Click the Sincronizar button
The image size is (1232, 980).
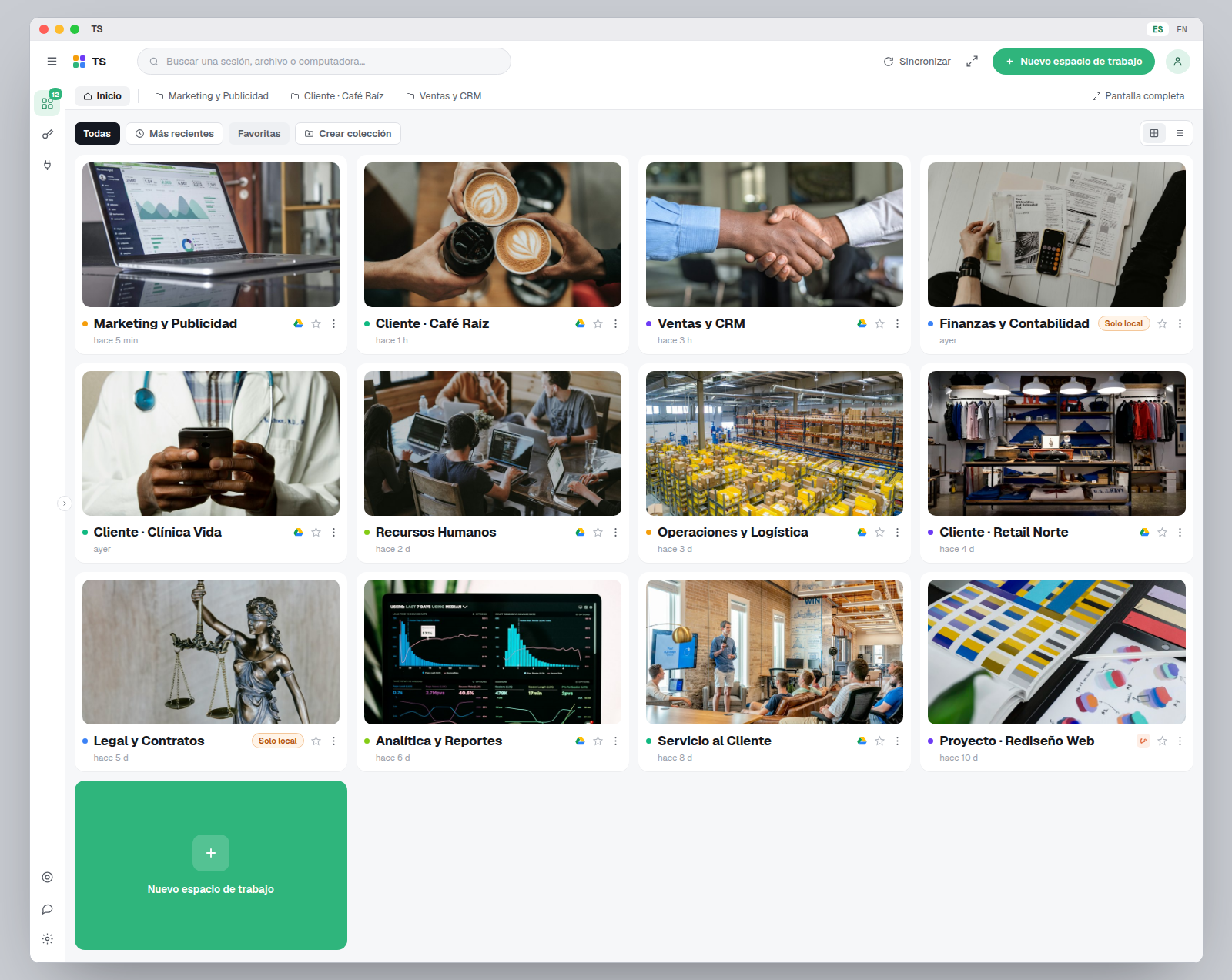pyautogui.click(x=917, y=62)
